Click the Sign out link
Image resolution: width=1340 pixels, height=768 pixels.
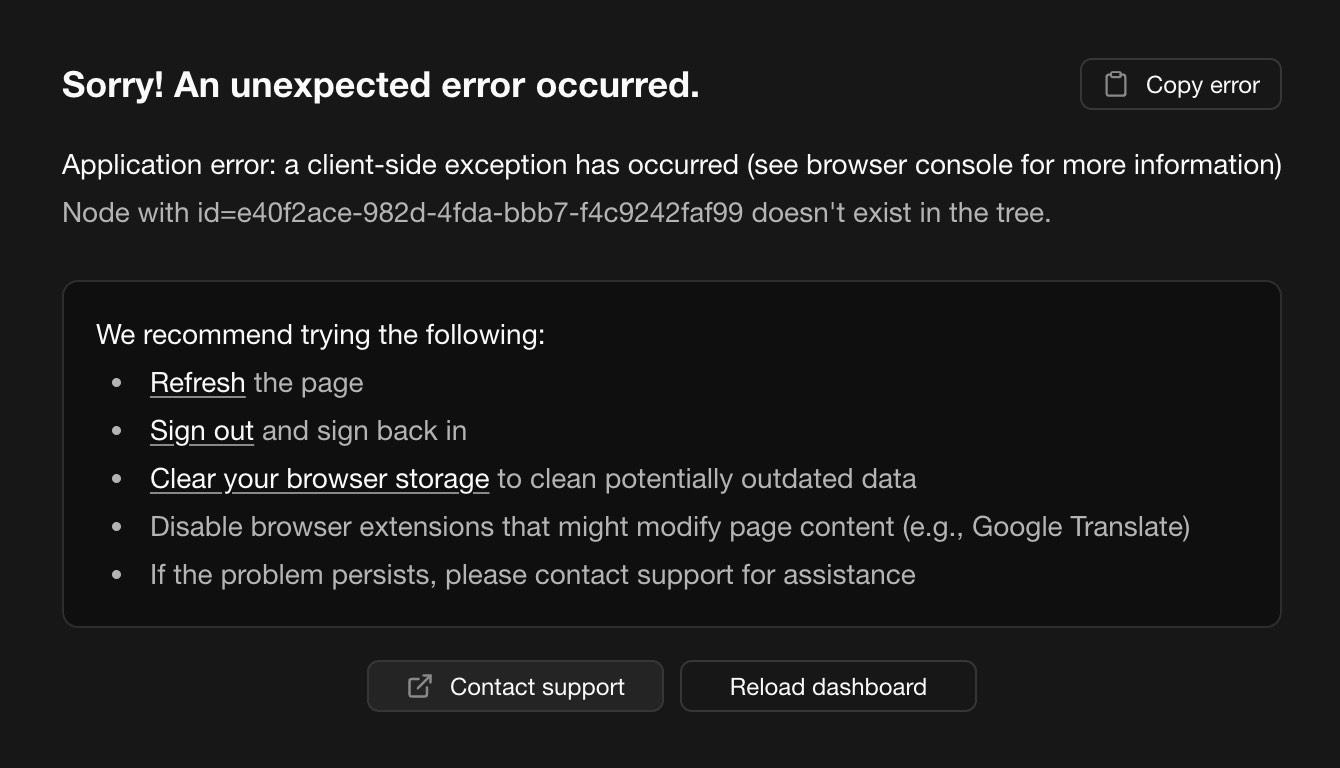[x=201, y=431]
